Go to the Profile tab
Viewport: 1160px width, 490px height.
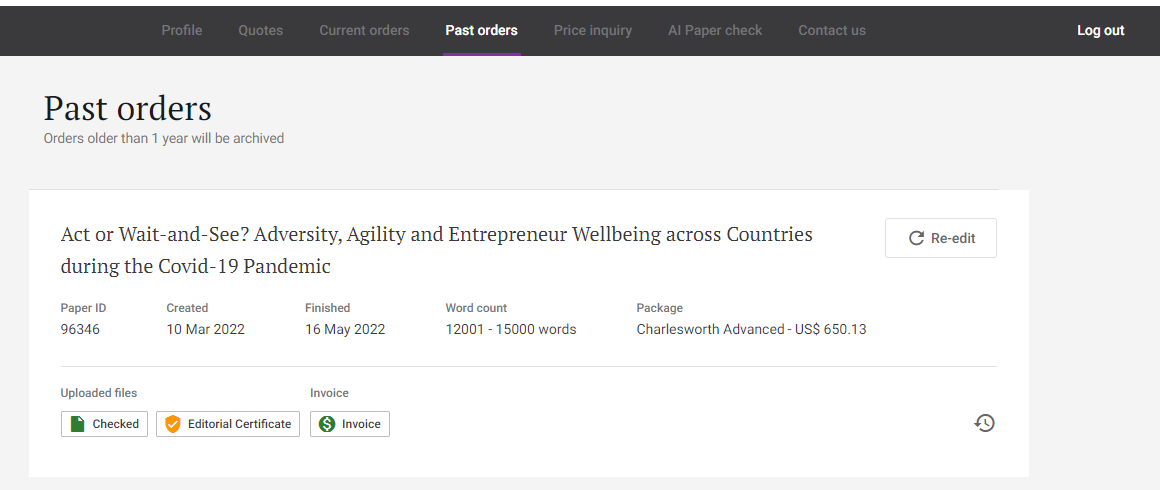tap(182, 30)
